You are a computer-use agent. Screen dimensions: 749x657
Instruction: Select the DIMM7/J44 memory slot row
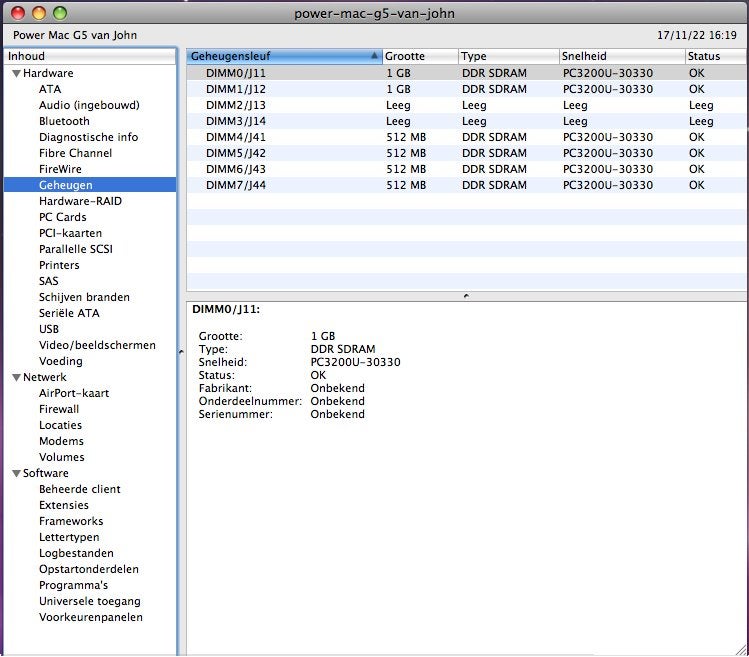[466, 185]
